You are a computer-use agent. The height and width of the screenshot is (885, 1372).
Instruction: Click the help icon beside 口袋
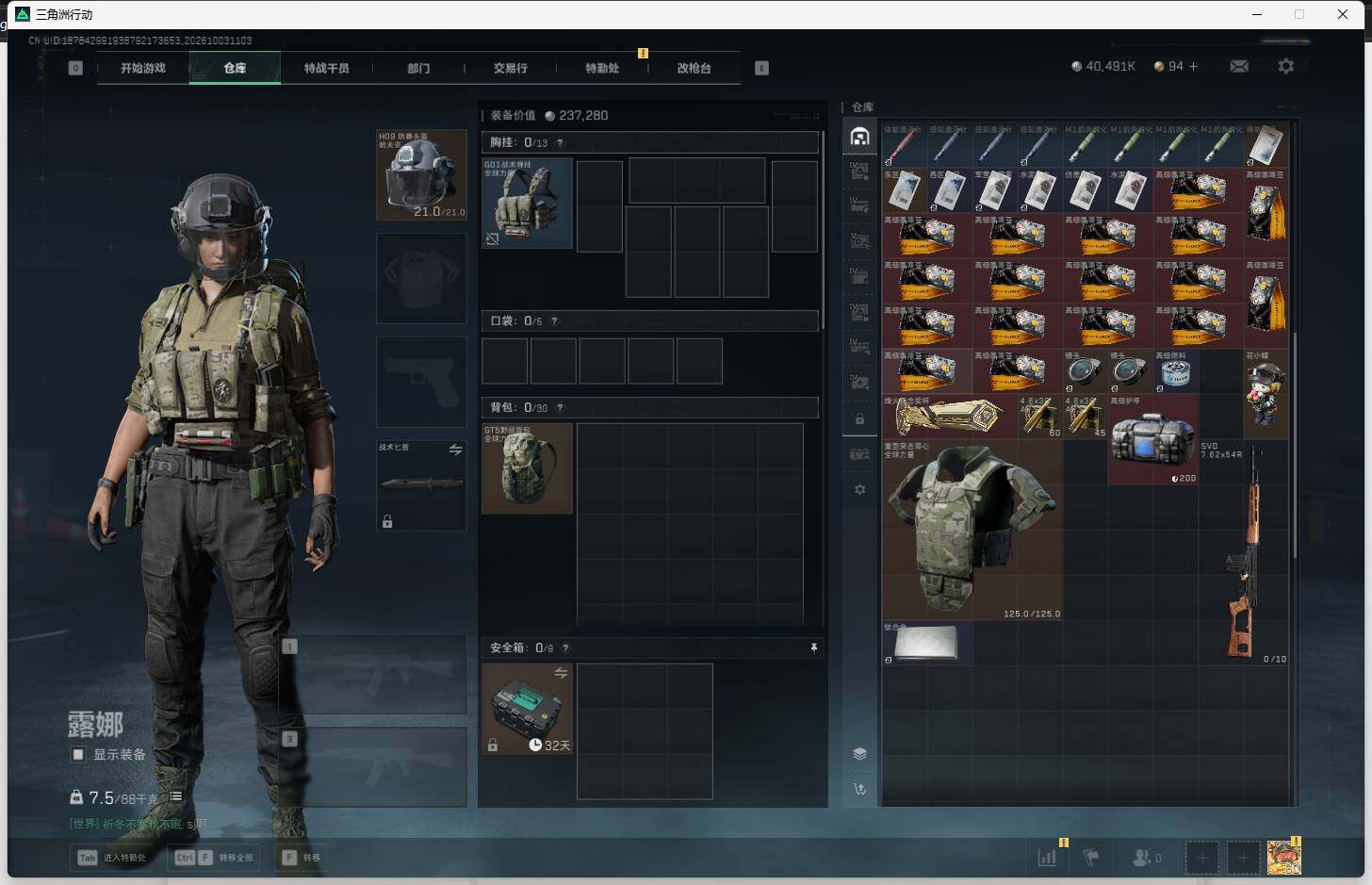[554, 320]
